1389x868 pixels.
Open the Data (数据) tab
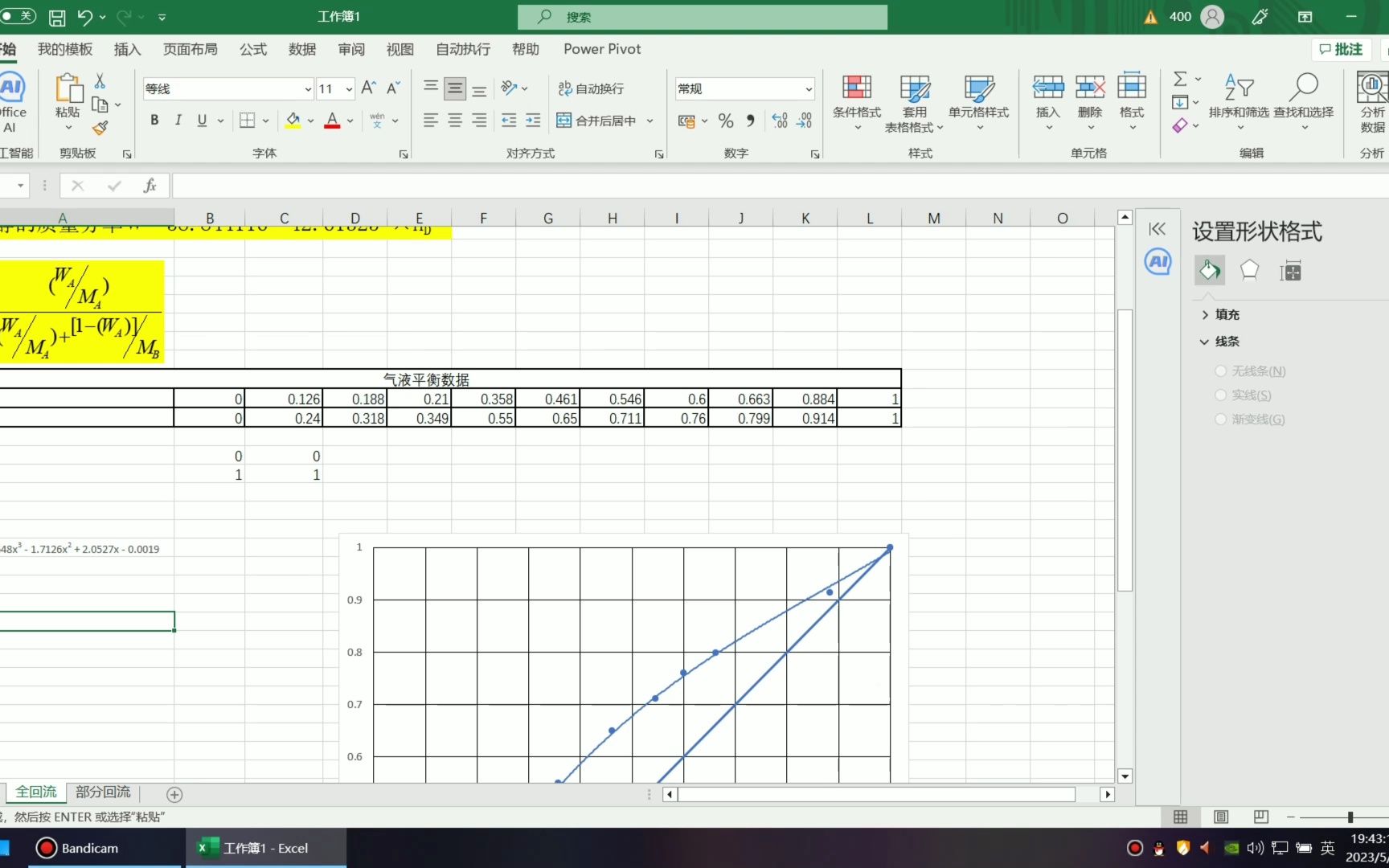tap(302, 49)
